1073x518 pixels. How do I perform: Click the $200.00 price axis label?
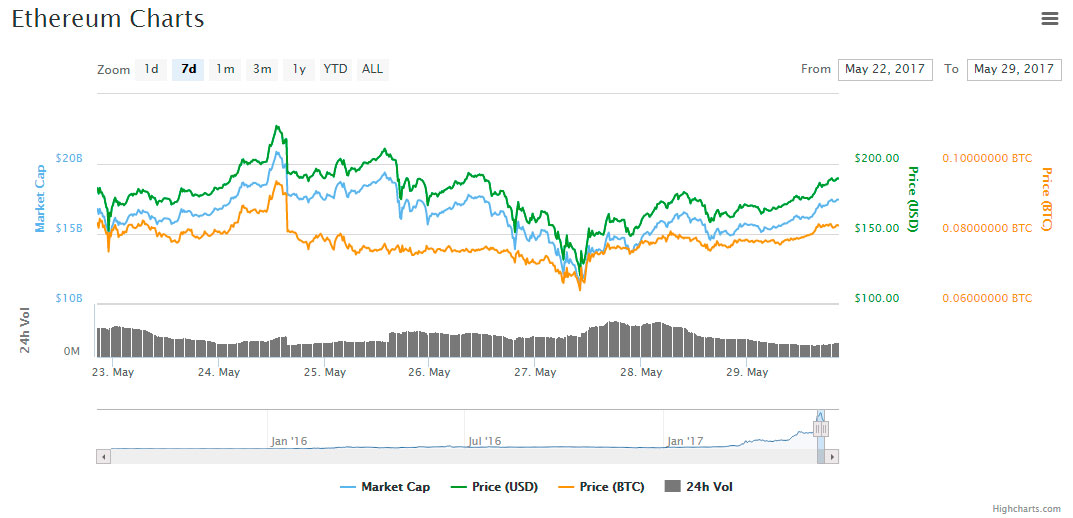[877, 158]
